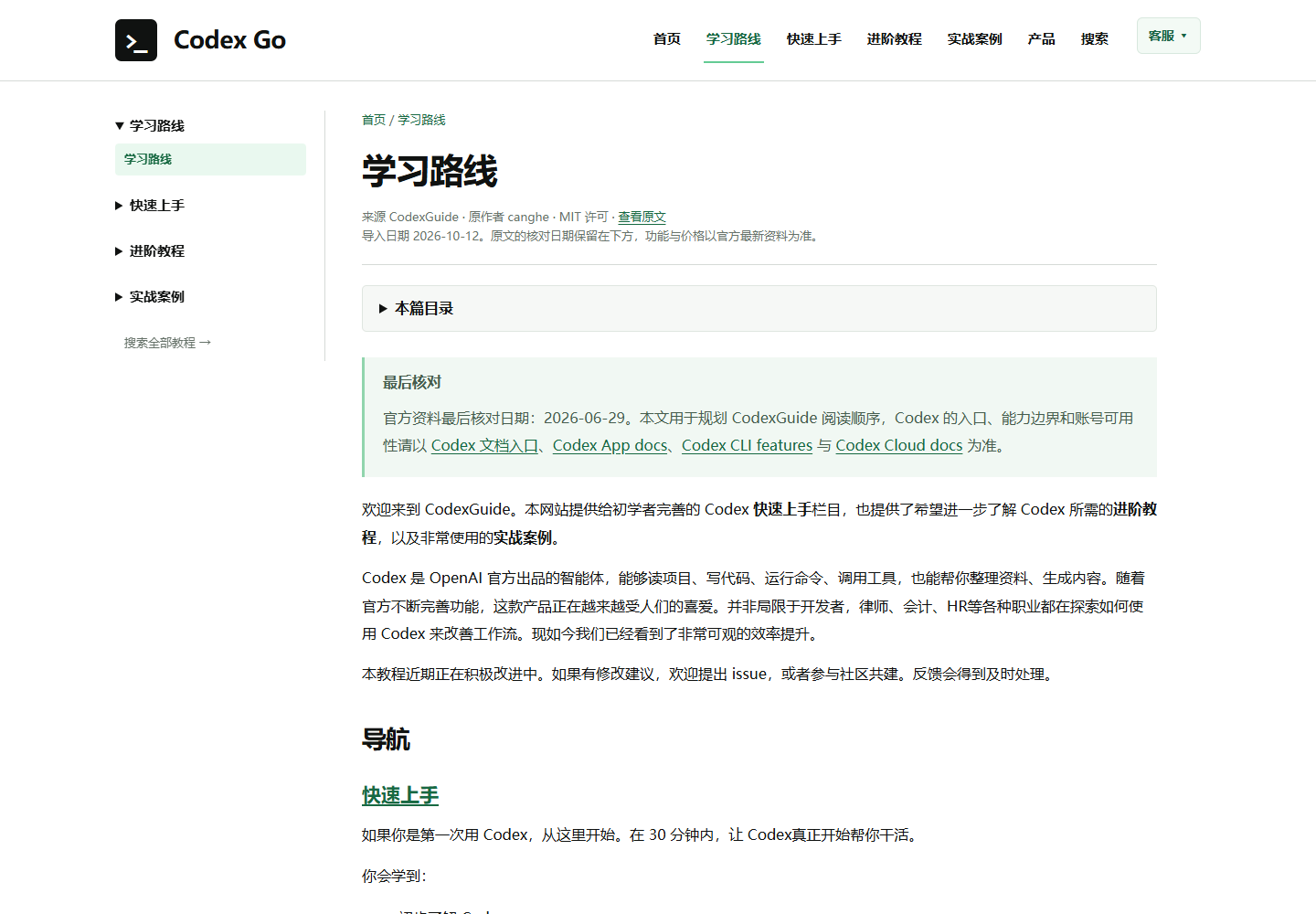Viewport: 1316px width, 914px height.
Task: Click the 你会学到 text line
Action: (394, 877)
